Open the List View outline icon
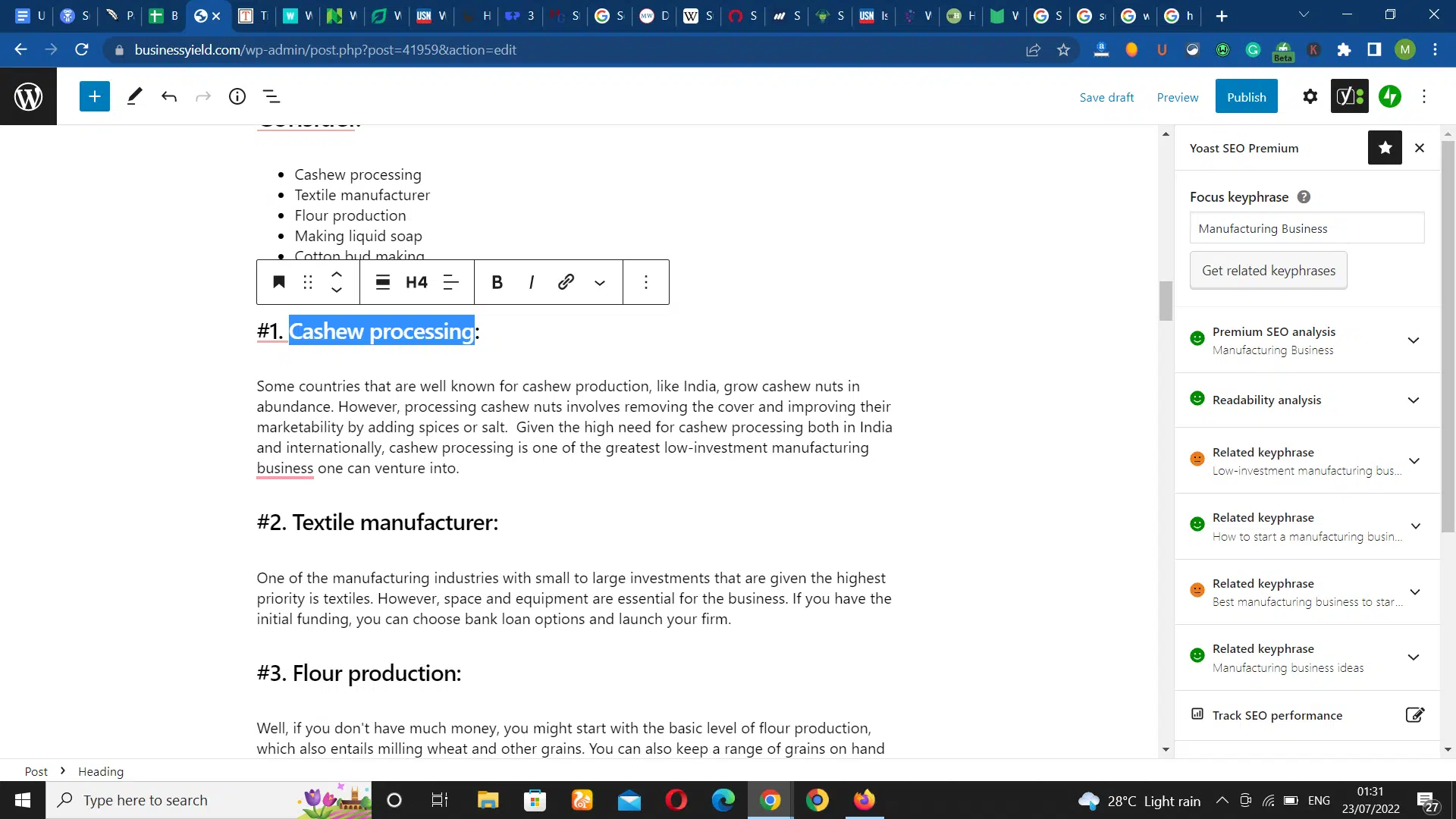This screenshot has height=819, width=1456. [271, 96]
